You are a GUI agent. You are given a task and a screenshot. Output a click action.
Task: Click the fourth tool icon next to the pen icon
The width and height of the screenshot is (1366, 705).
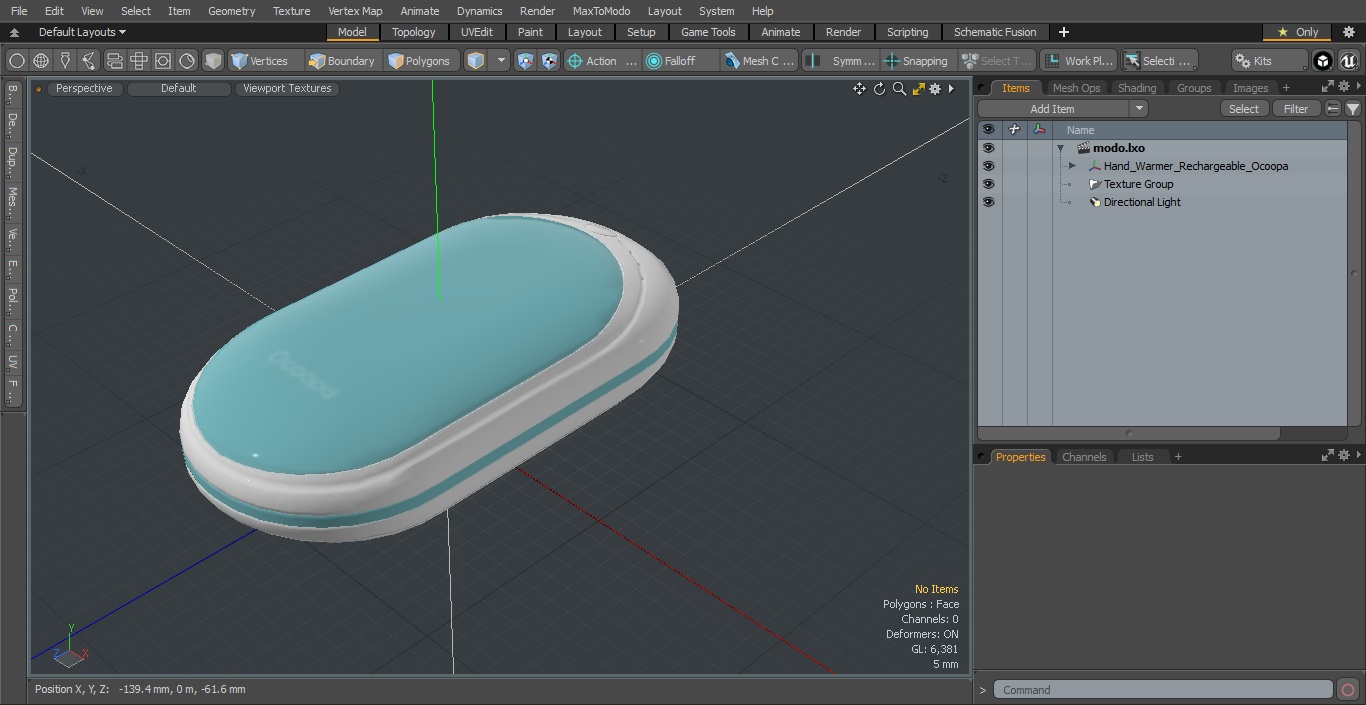(89, 61)
